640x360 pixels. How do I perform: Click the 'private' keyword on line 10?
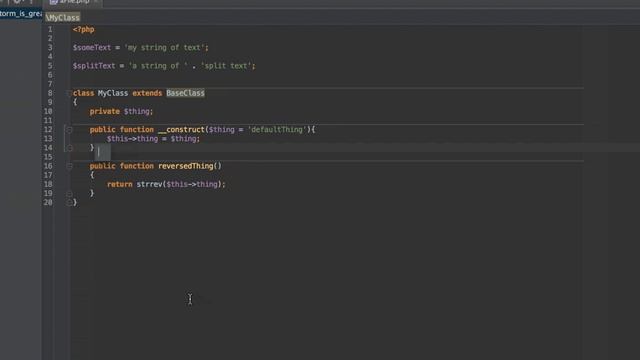point(104,111)
